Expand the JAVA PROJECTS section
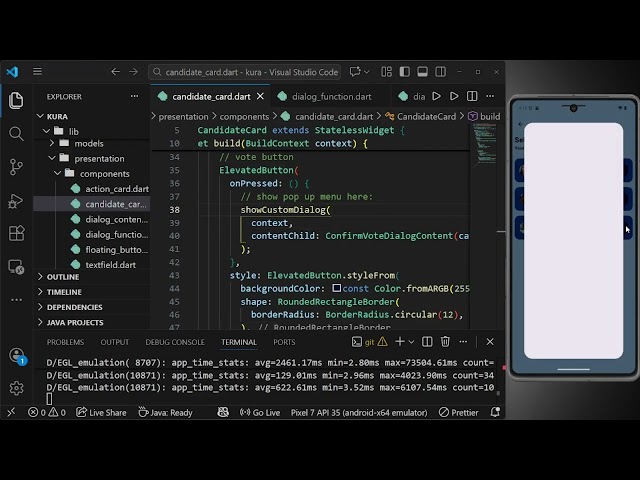This screenshot has width=640, height=480. click(92, 322)
